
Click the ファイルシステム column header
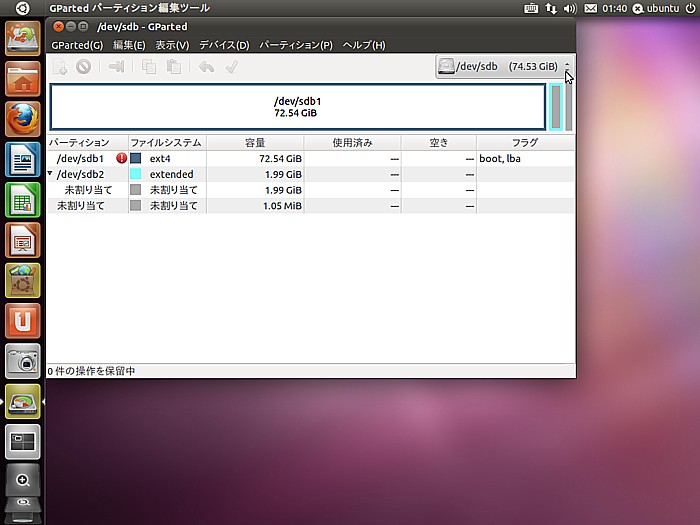[167, 142]
